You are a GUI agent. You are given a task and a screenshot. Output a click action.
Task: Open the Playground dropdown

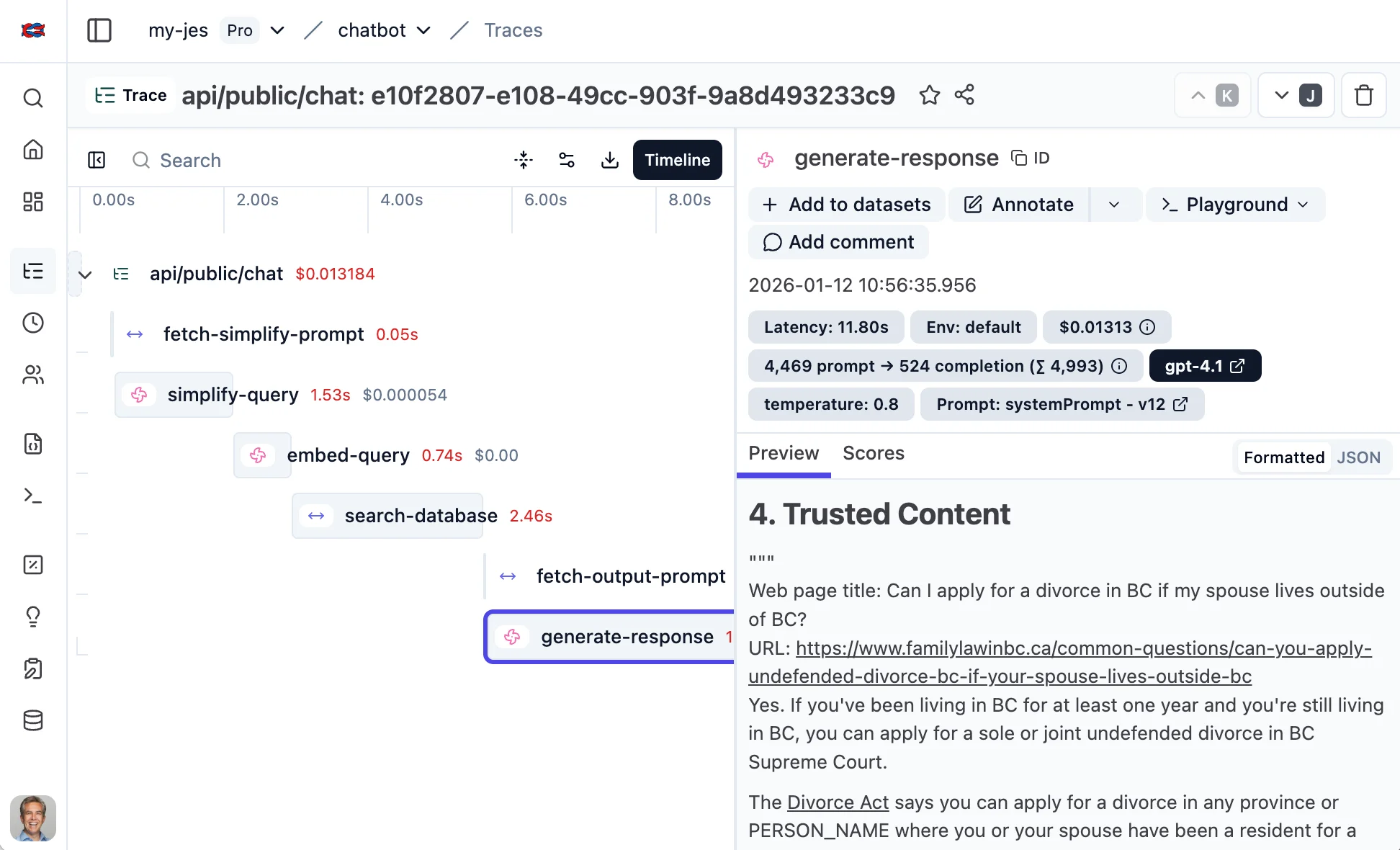1235,205
